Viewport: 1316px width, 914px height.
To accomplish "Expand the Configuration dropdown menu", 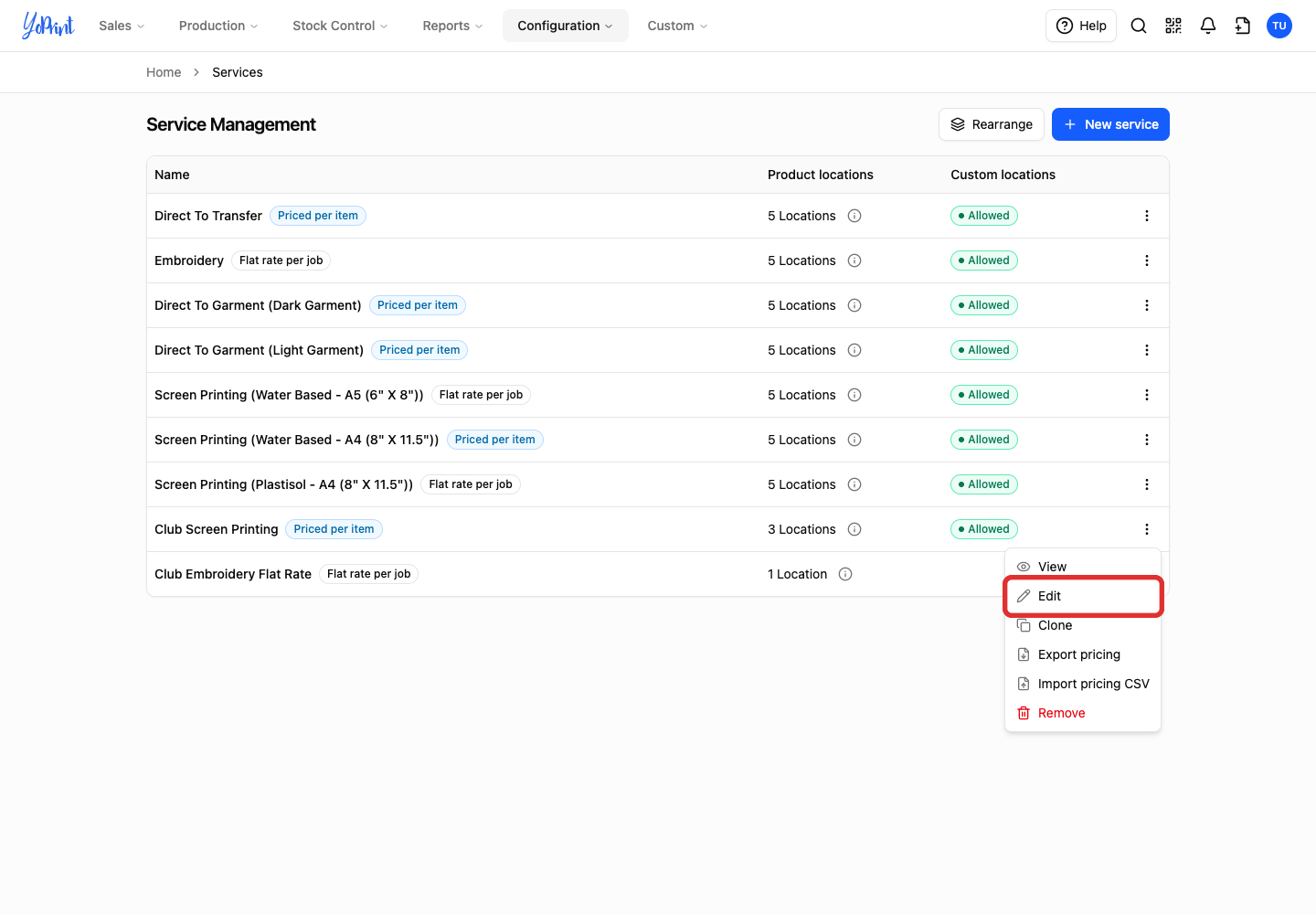I will tap(566, 26).
